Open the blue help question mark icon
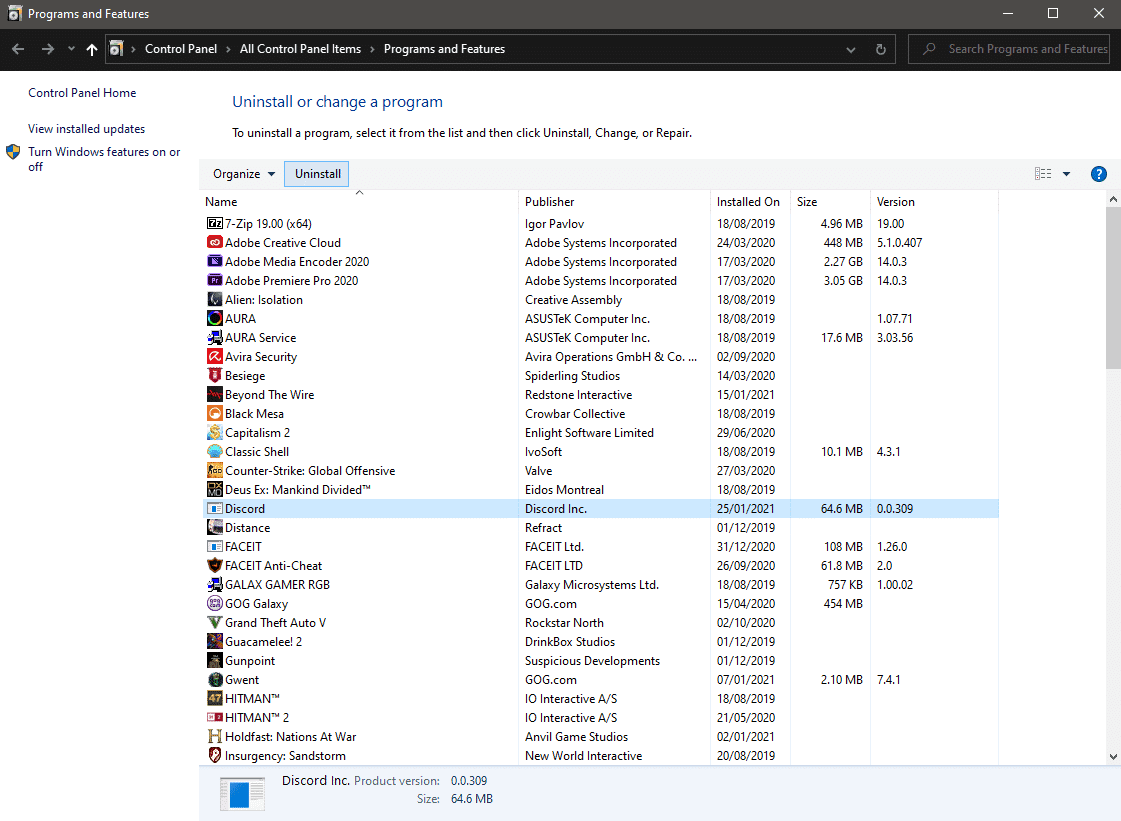 [1099, 174]
